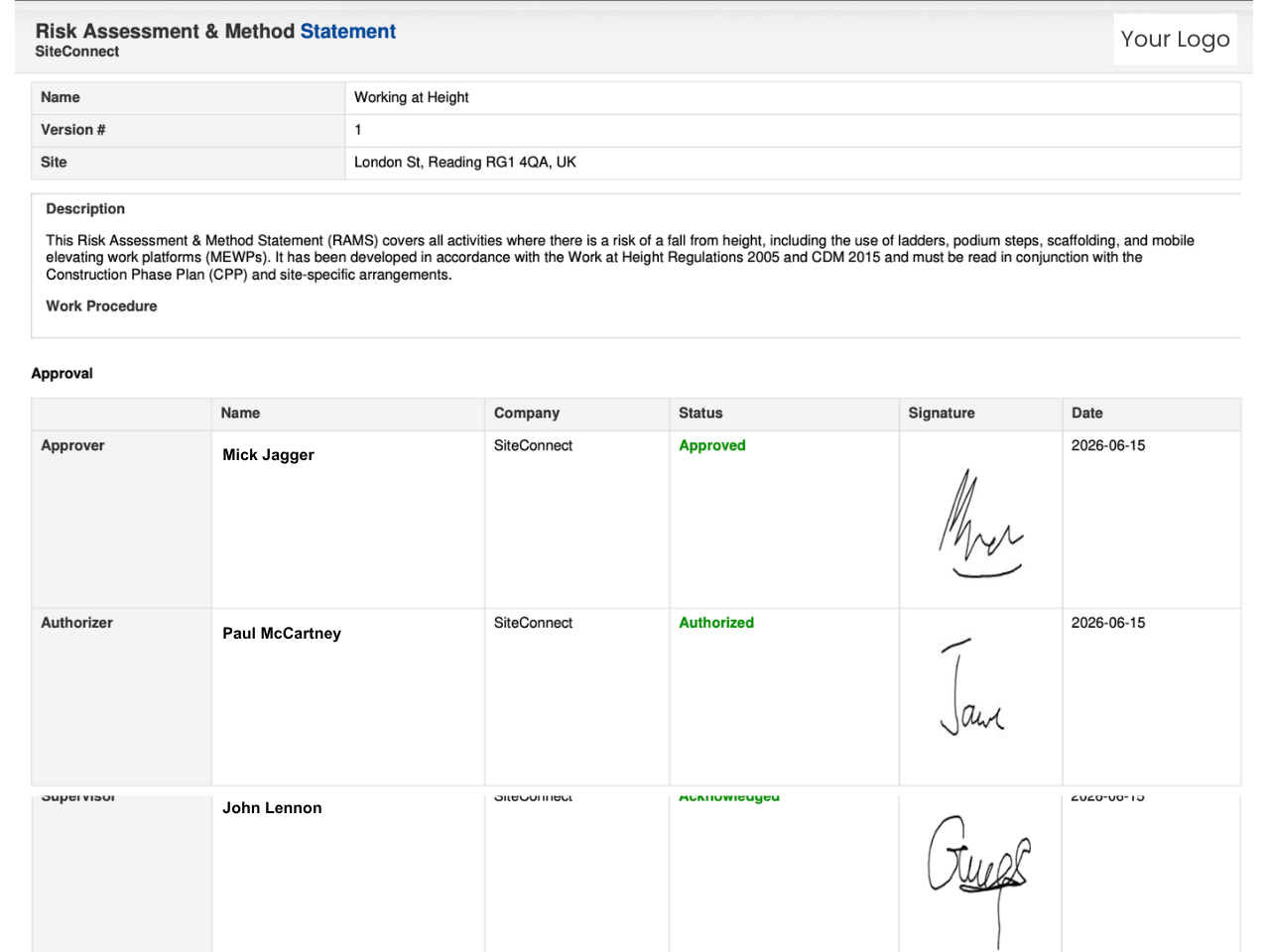1270x952 pixels.
Task: Click the 'Name' label in the header table
Action: (61, 97)
